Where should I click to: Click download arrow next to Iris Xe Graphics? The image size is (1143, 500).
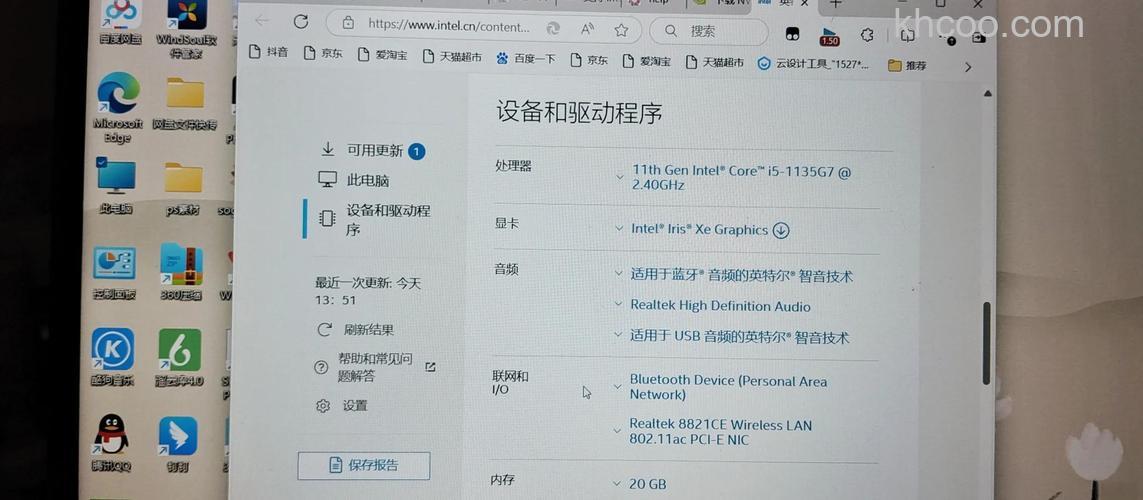[781, 230]
